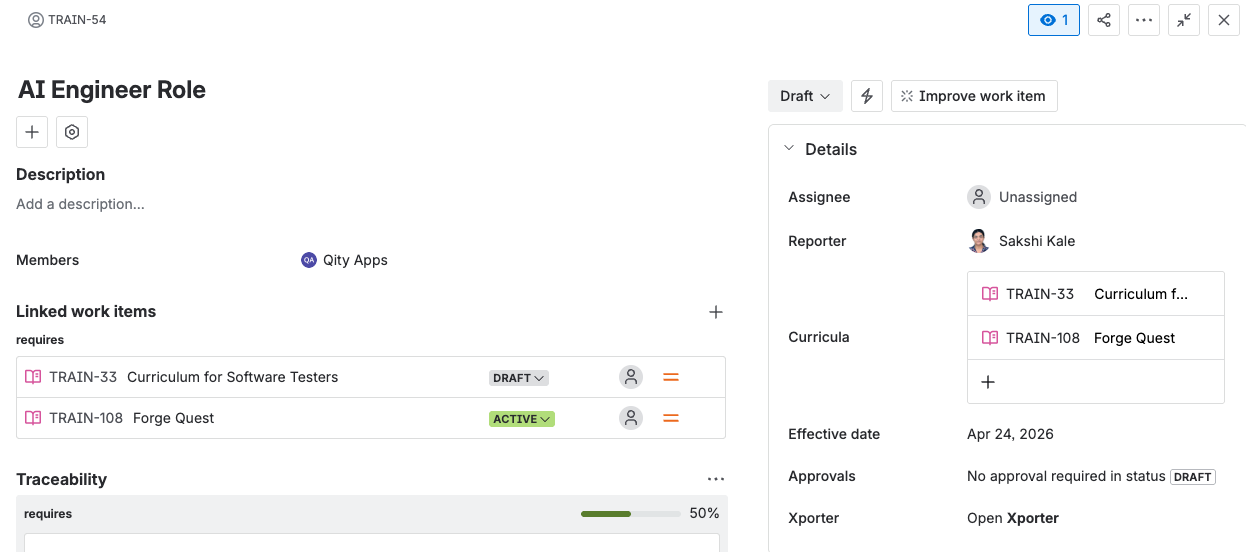Click the hexagon apps icon under title
This screenshot has height=552, width=1246.
pos(72,132)
